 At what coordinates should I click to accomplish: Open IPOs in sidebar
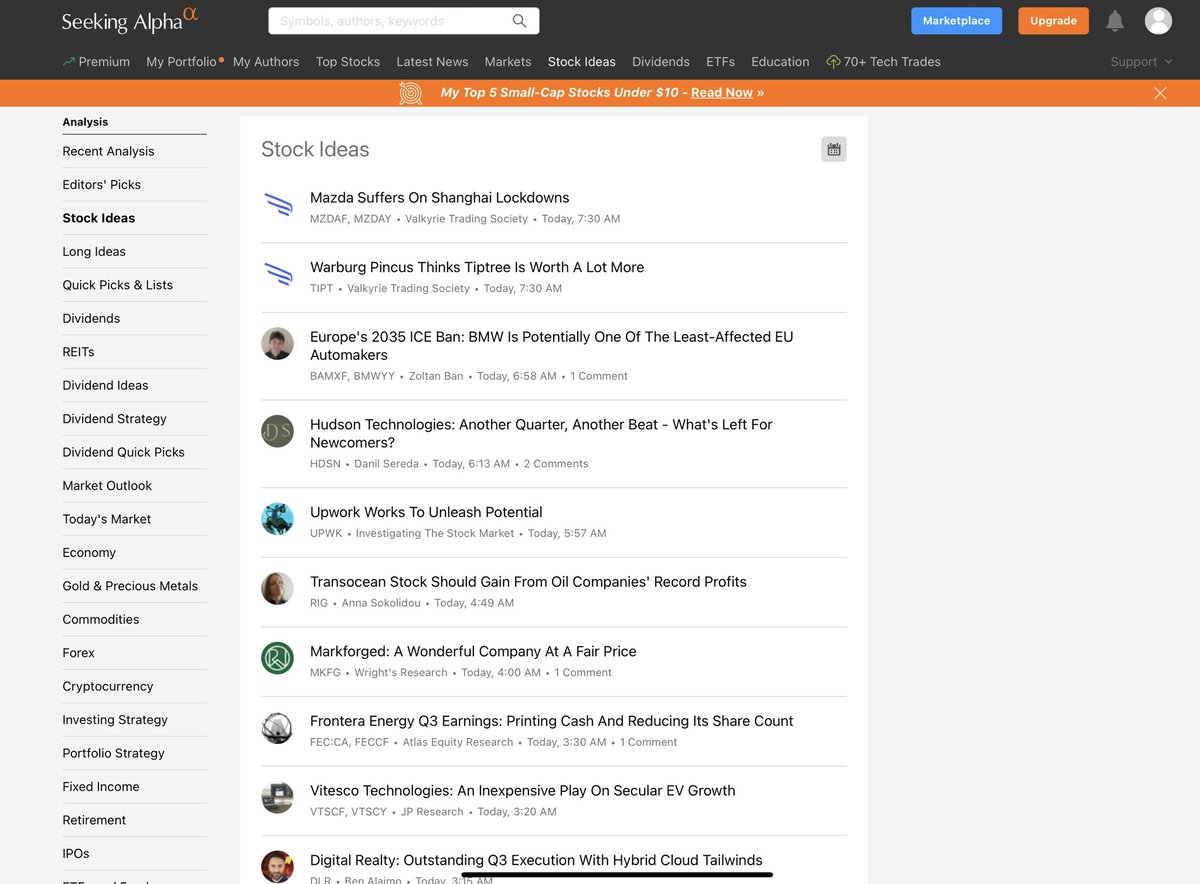click(x=76, y=854)
